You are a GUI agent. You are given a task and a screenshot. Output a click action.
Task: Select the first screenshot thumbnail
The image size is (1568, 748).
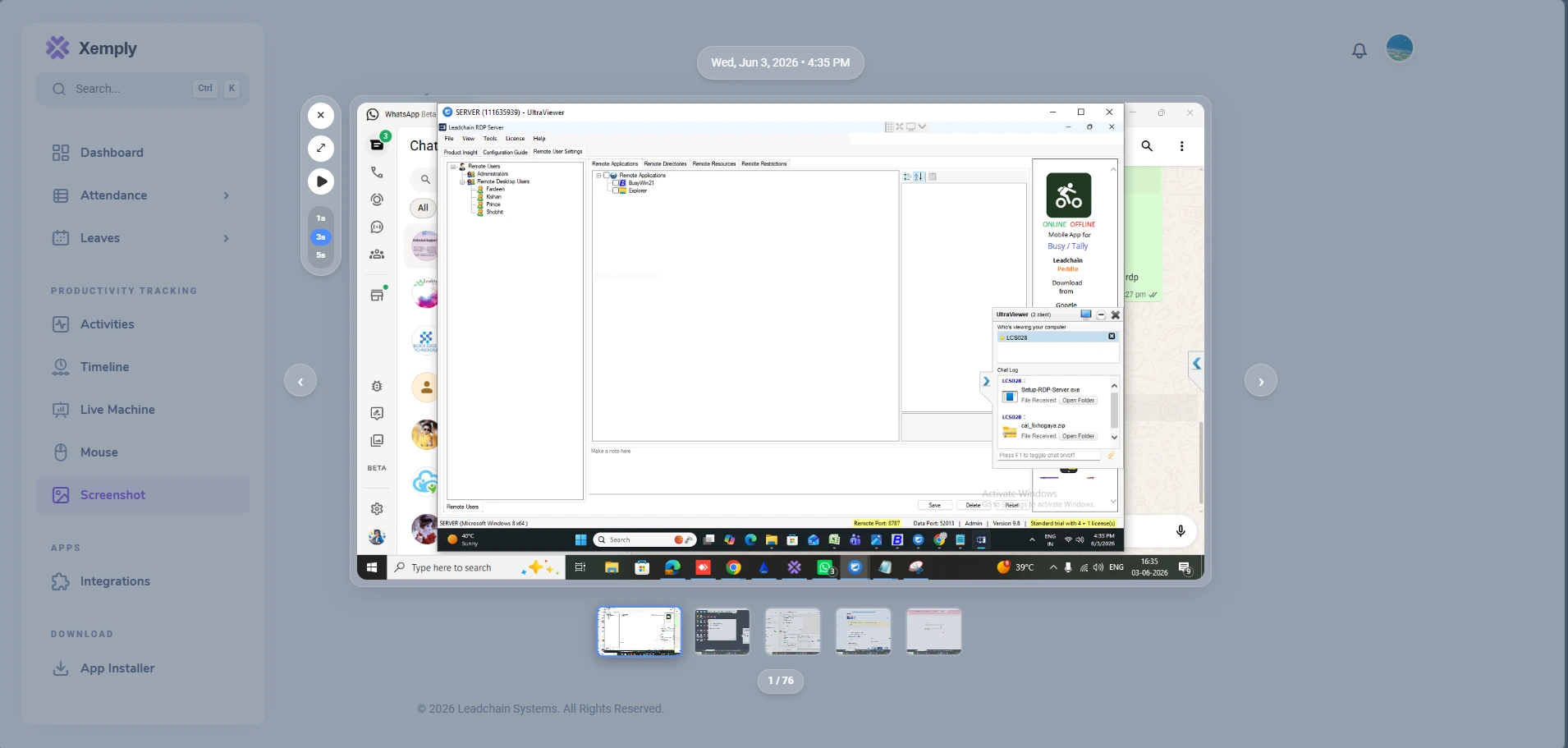(x=640, y=631)
